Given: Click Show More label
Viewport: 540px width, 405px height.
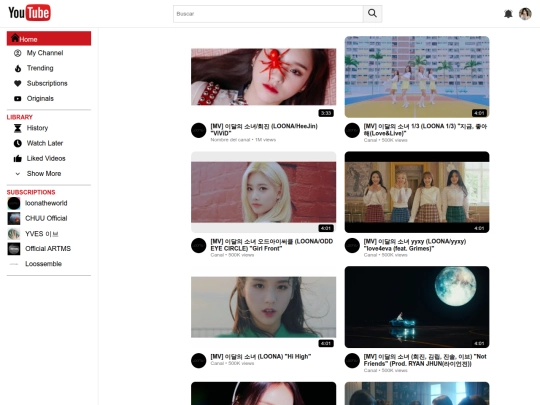Looking at the screenshot, I should [44, 174].
